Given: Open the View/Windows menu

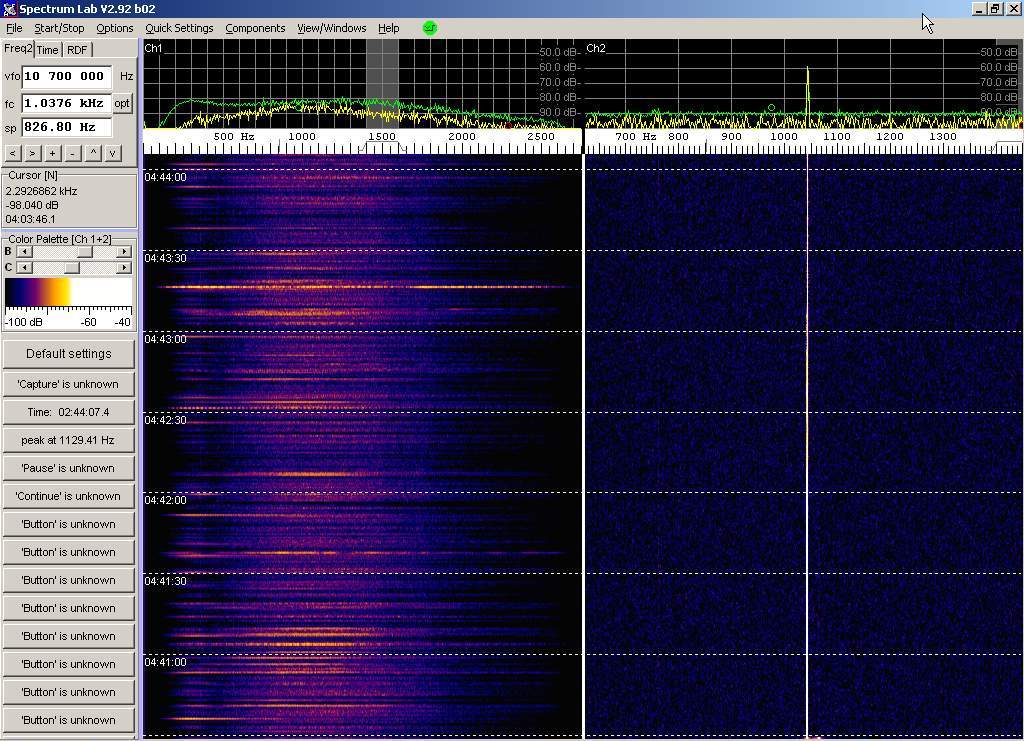Looking at the screenshot, I should pyautogui.click(x=331, y=28).
